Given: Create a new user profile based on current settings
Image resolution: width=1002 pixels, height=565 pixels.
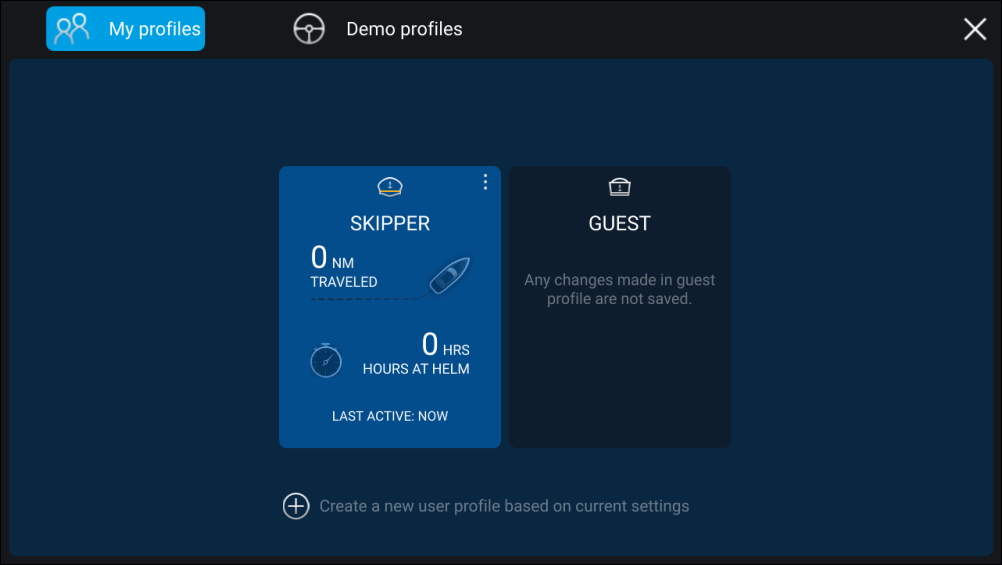Looking at the screenshot, I should point(504,506).
